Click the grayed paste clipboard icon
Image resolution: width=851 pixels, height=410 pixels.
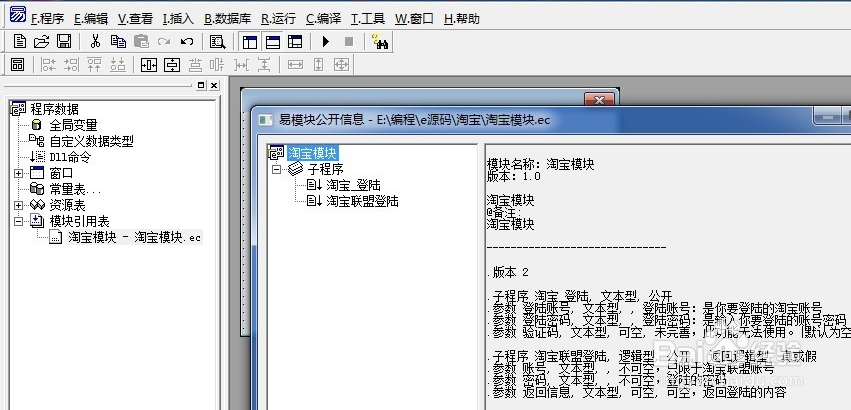pos(141,41)
